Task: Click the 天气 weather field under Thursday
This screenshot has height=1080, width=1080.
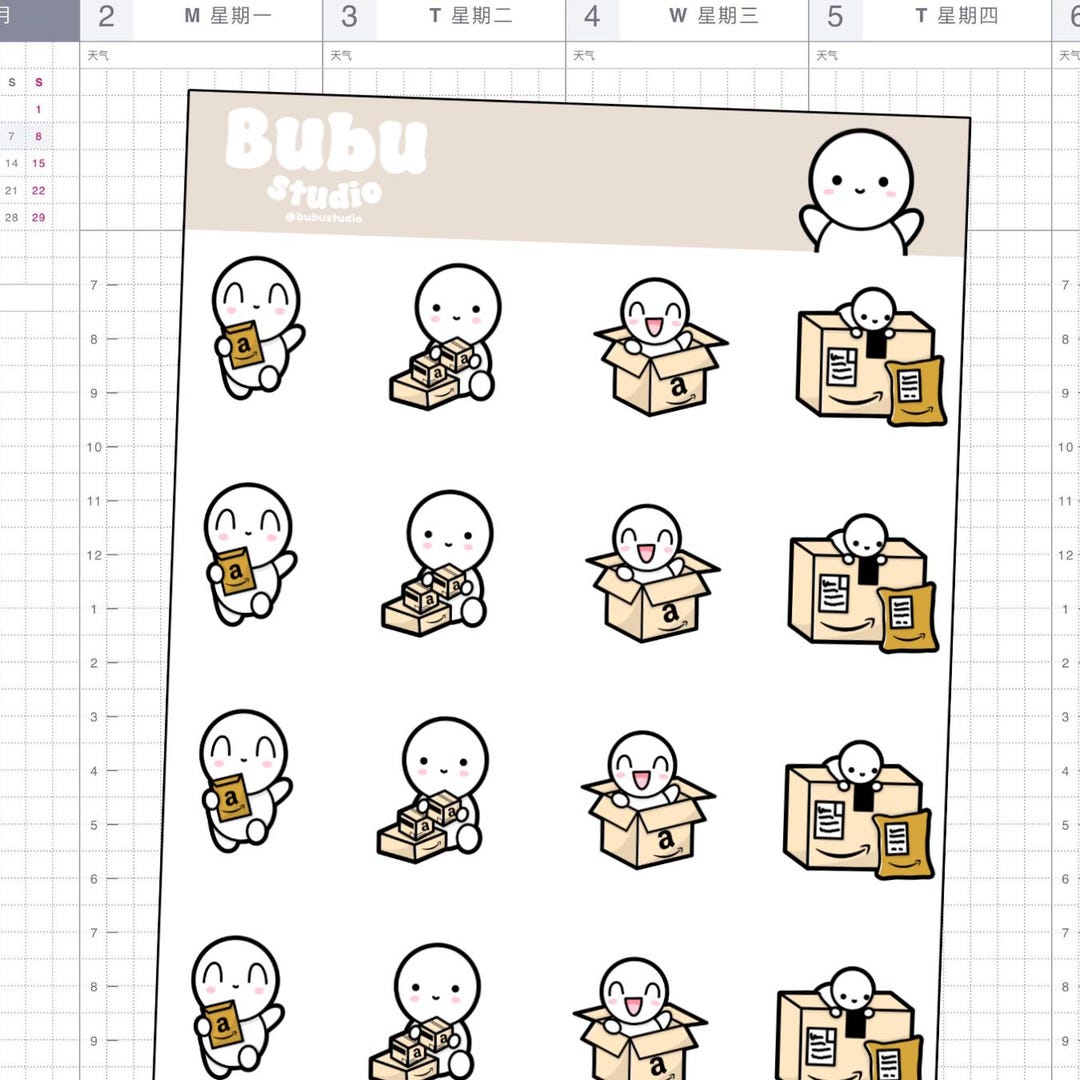Action: tap(931, 55)
